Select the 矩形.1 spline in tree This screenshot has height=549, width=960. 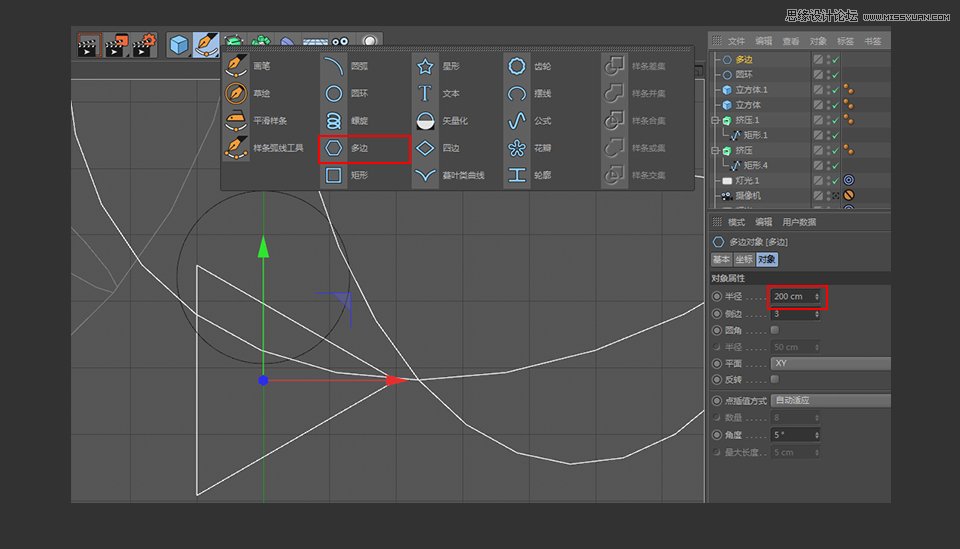point(756,135)
